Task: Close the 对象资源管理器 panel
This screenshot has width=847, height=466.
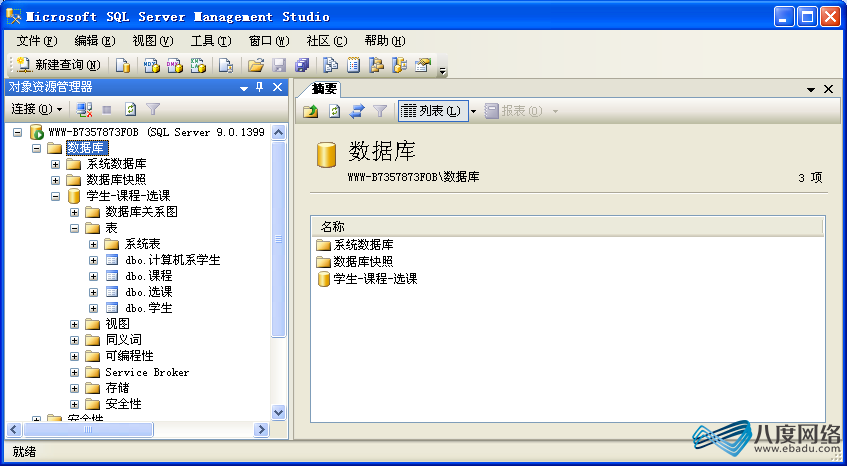Action: tap(277, 87)
